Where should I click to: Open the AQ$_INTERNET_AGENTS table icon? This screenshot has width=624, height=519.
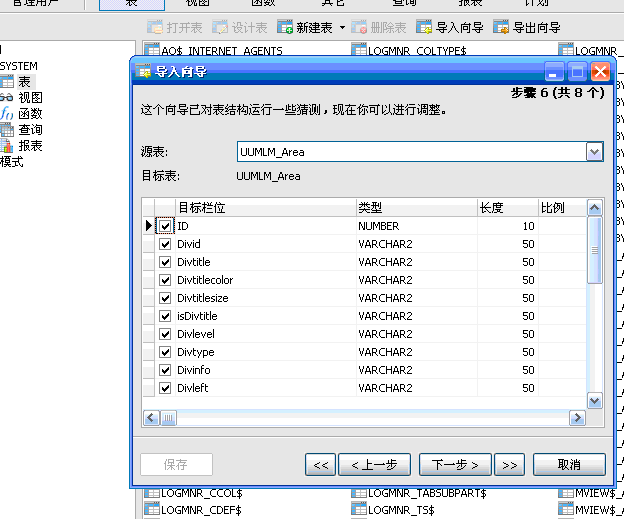tap(151, 51)
